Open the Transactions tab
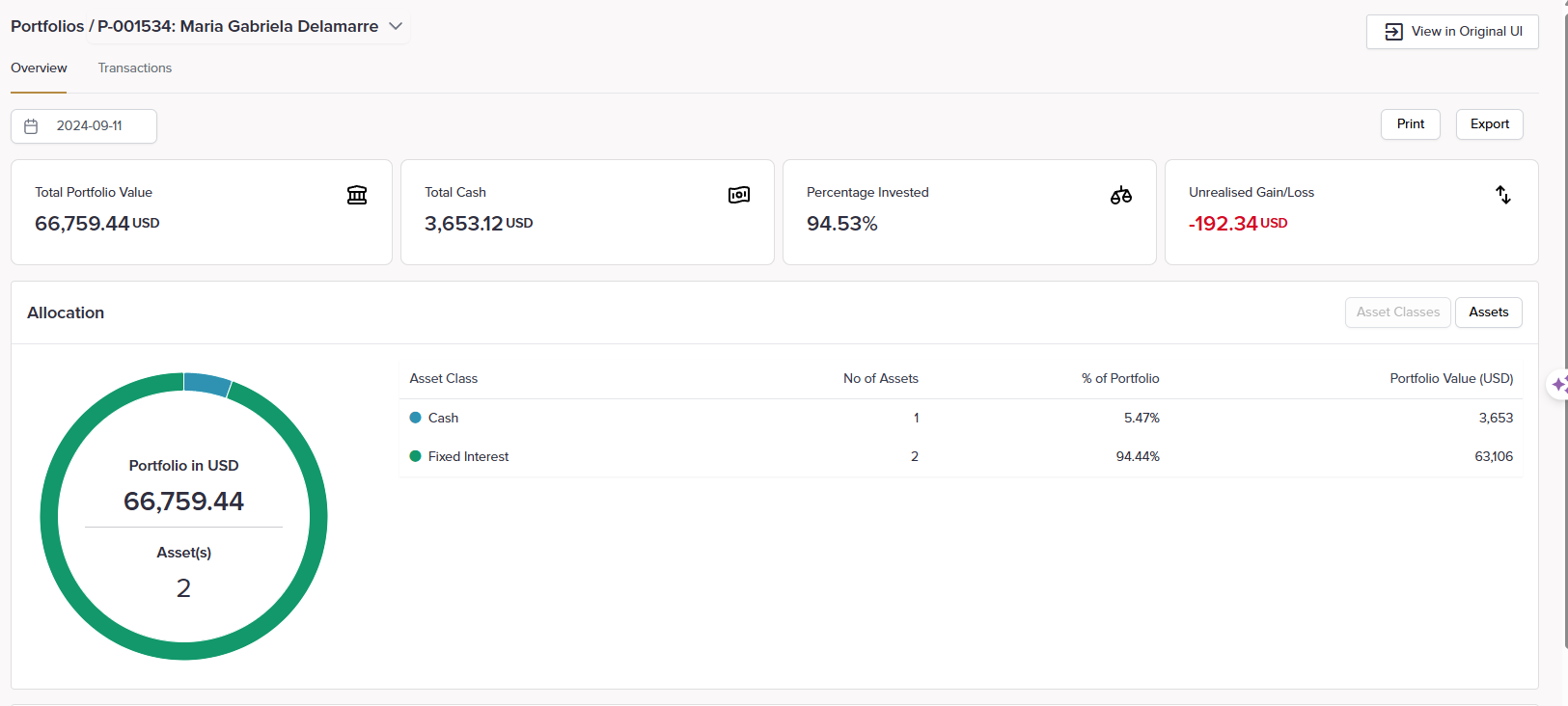This screenshot has width=1568, height=706. point(135,68)
